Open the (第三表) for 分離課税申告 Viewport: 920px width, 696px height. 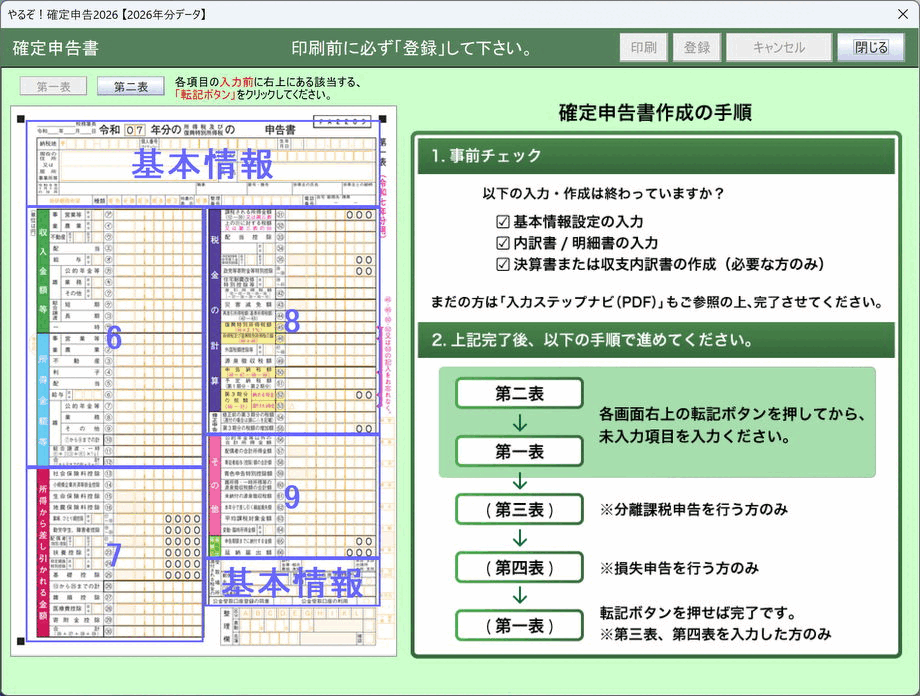[x=520, y=509]
